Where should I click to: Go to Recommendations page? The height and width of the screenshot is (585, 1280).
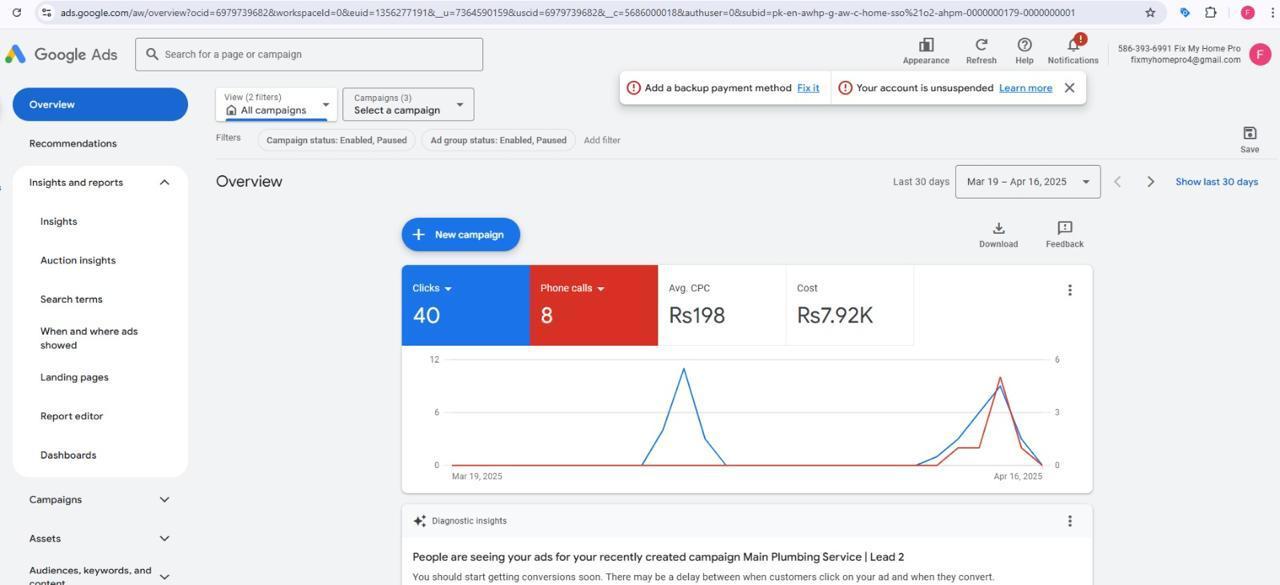pos(73,144)
